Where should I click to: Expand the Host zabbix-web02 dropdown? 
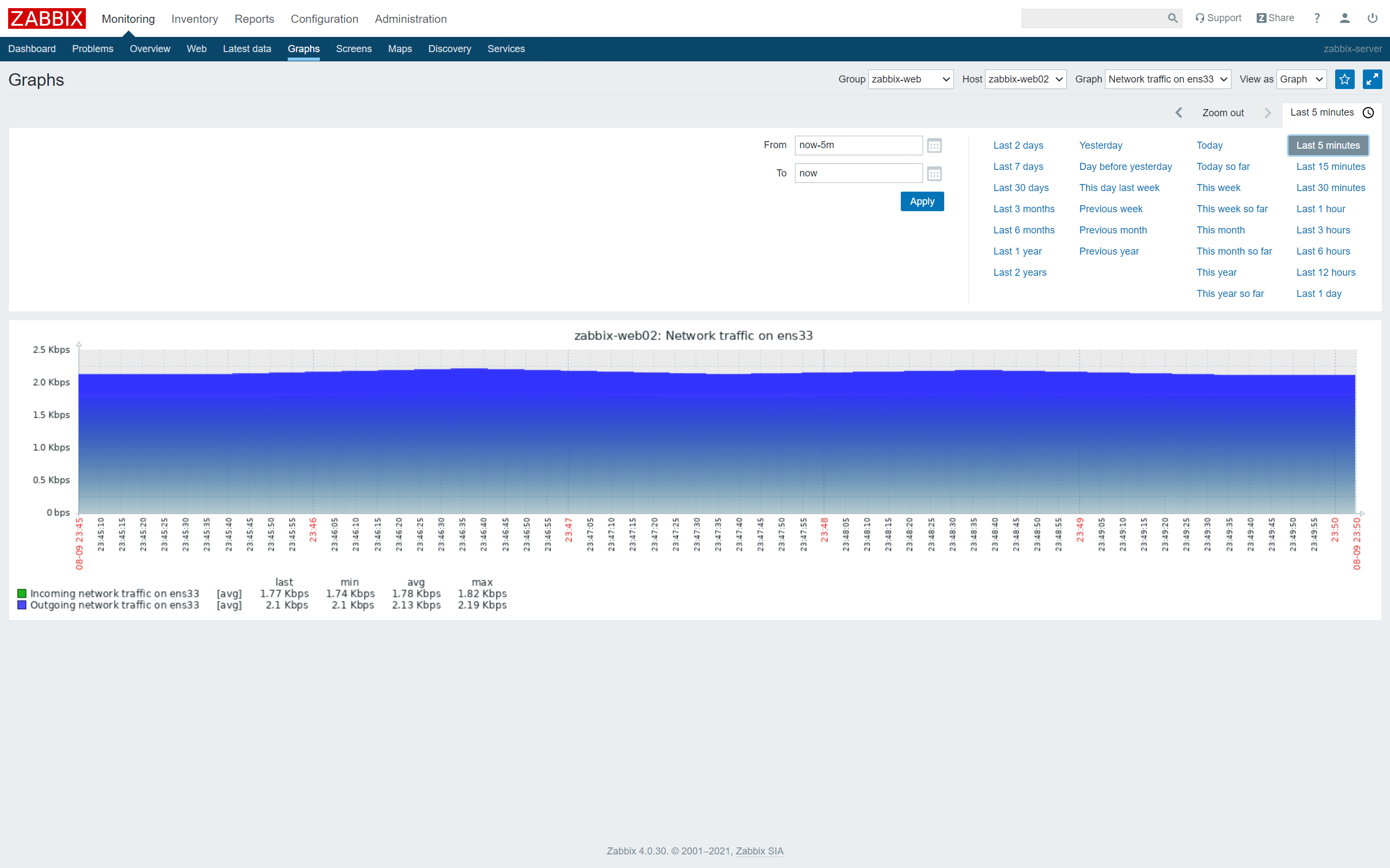pos(1026,79)
